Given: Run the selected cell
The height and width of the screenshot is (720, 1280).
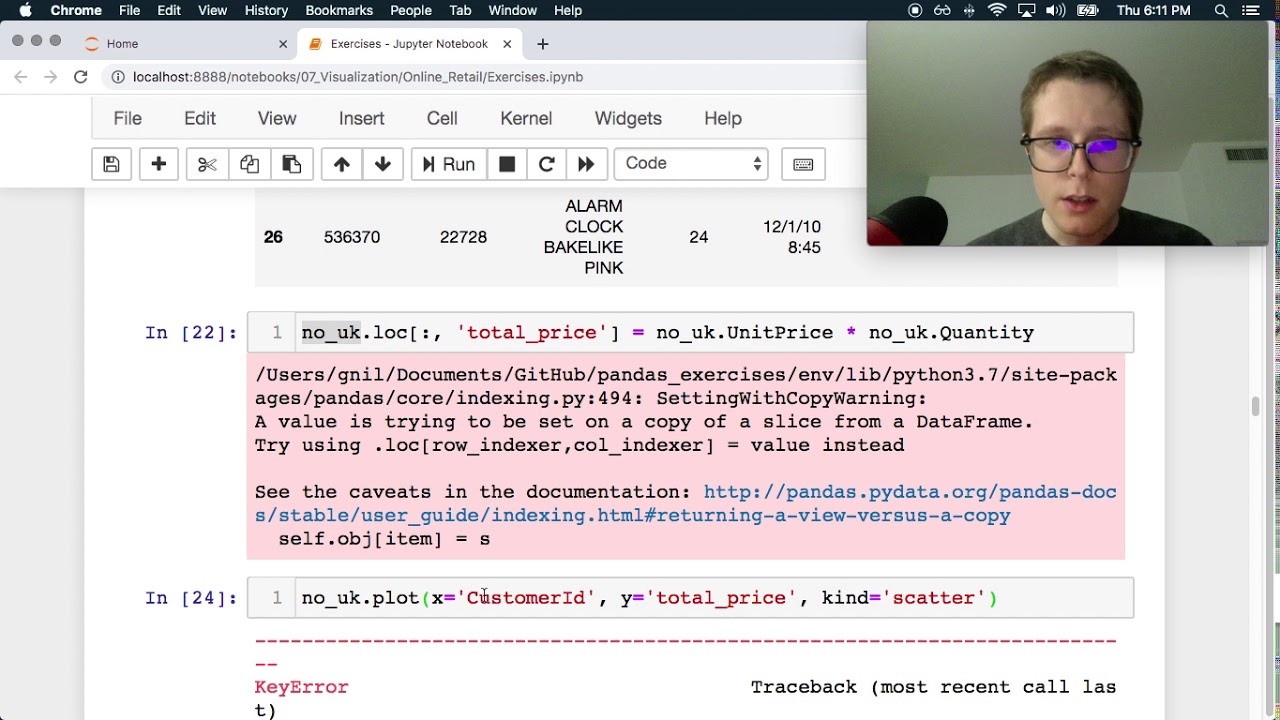Looking at the screenshot, I should [448, 164].
